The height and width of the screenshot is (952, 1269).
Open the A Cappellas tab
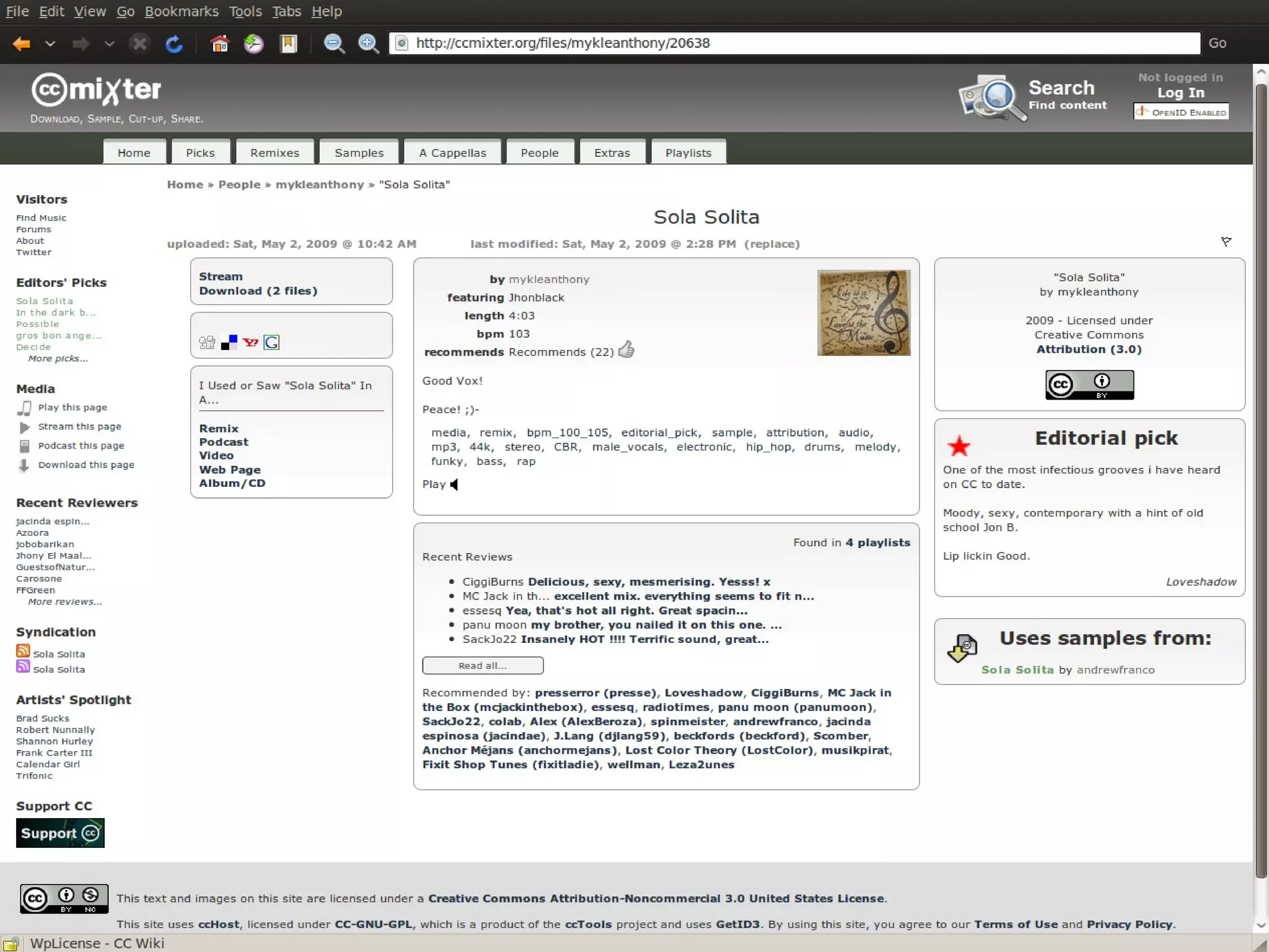(452, 152)
